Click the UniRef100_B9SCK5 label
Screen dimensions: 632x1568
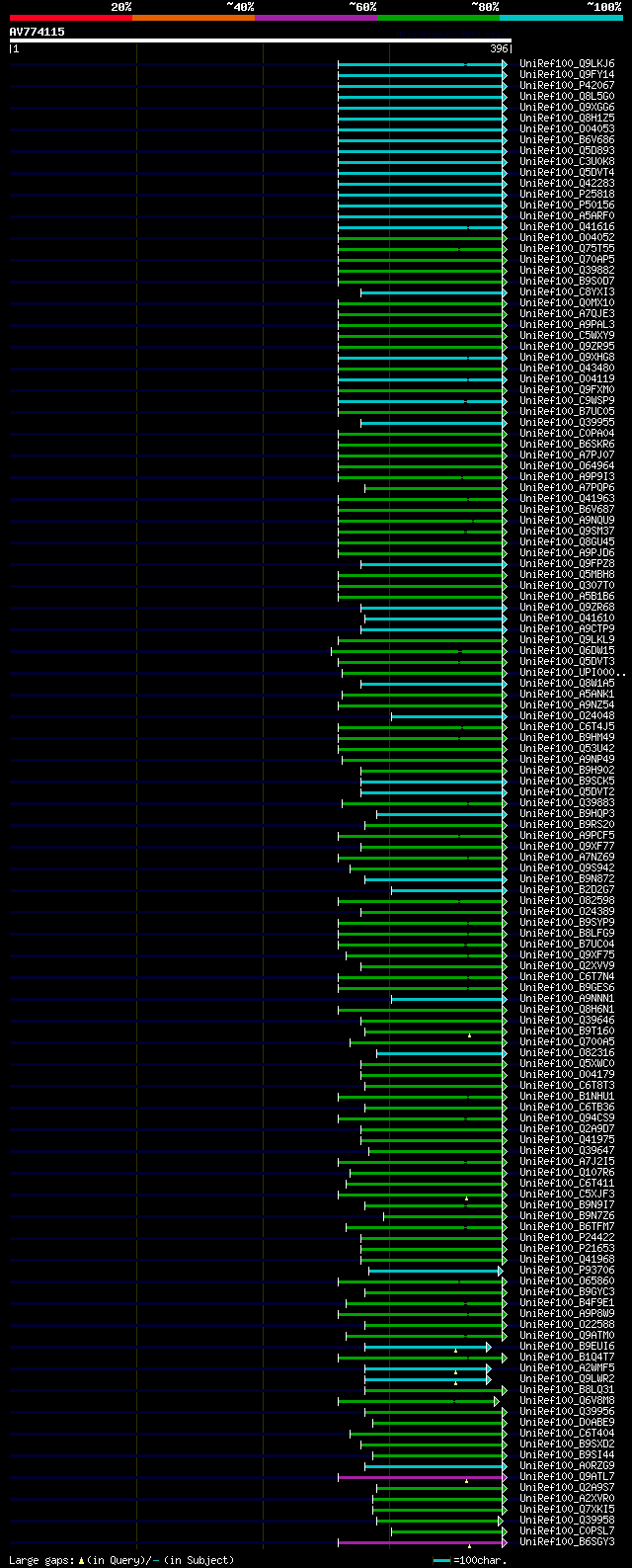567,781
